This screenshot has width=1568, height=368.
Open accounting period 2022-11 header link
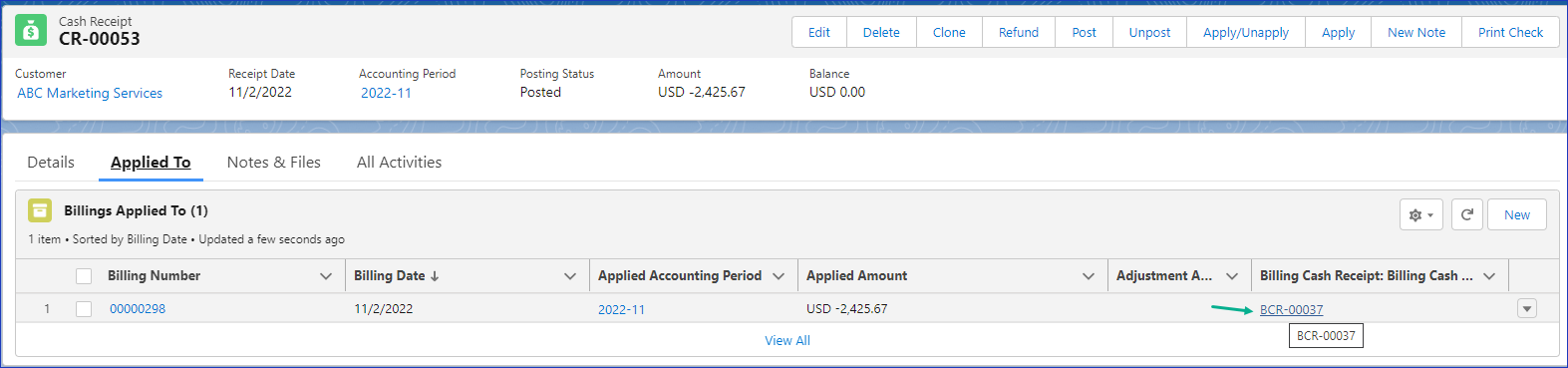(x=386, y=93)
